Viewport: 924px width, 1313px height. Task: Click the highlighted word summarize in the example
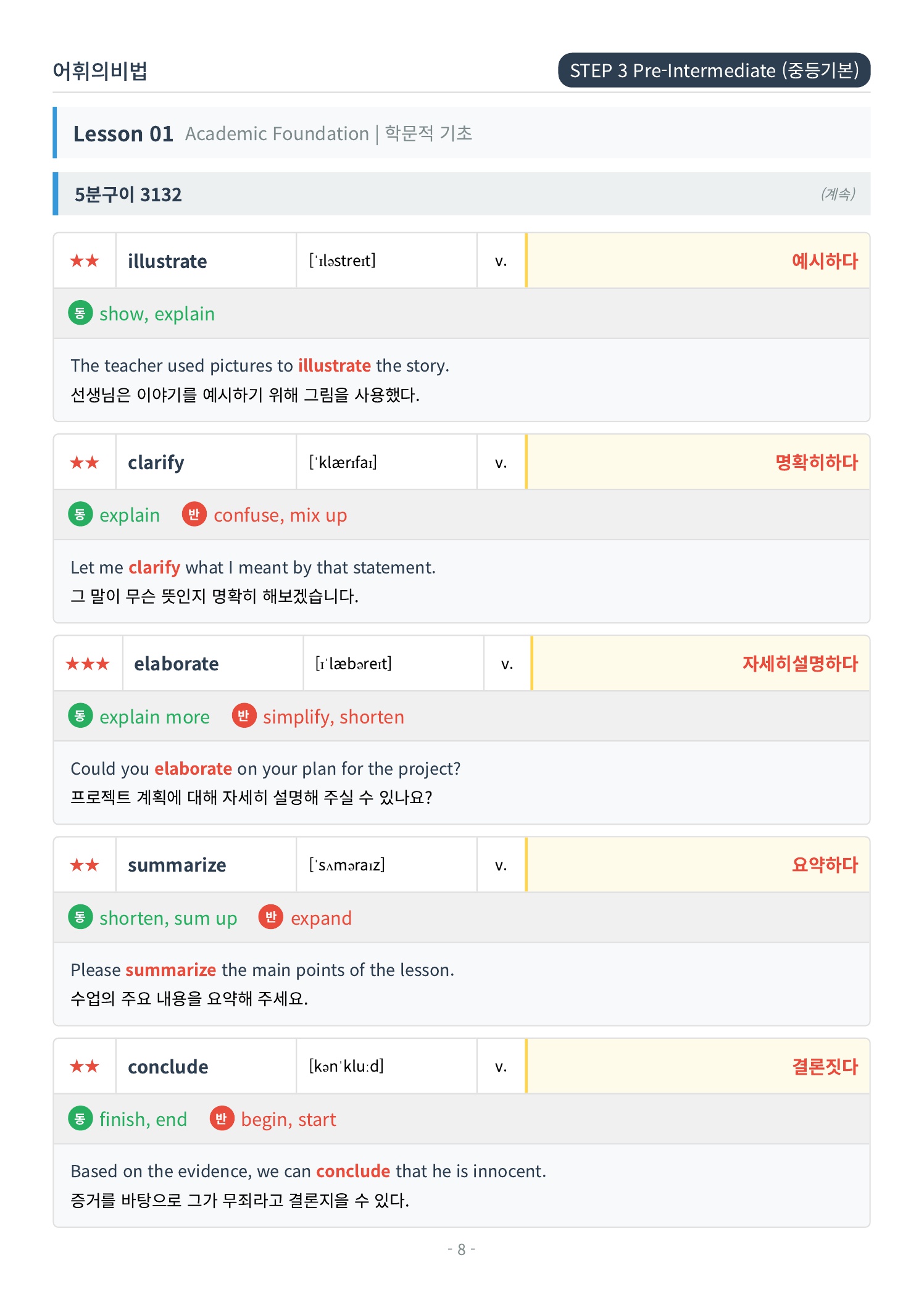point(171,970)
